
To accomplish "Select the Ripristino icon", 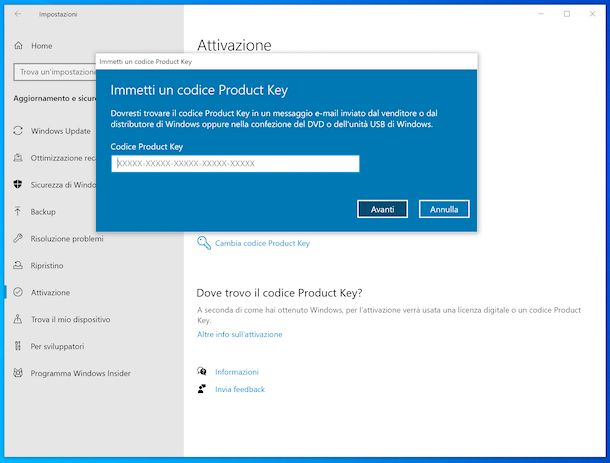I will (18, 266).
